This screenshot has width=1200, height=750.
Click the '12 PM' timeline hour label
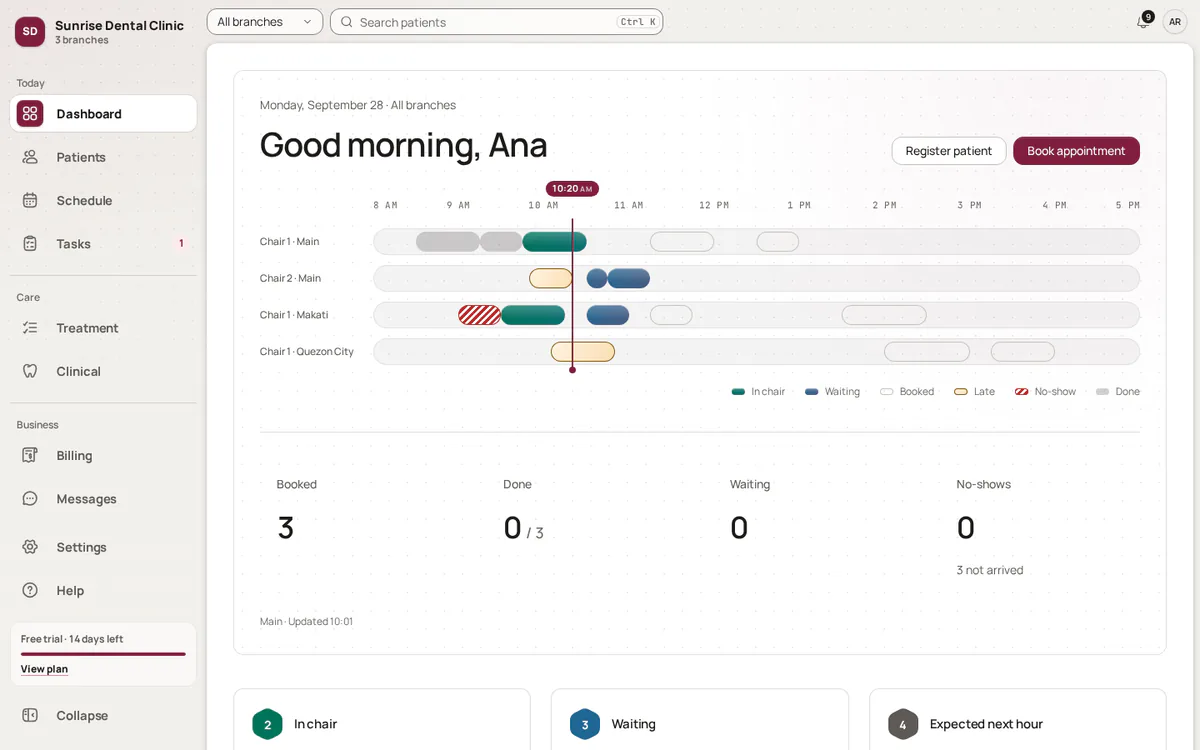coord(714,205)
